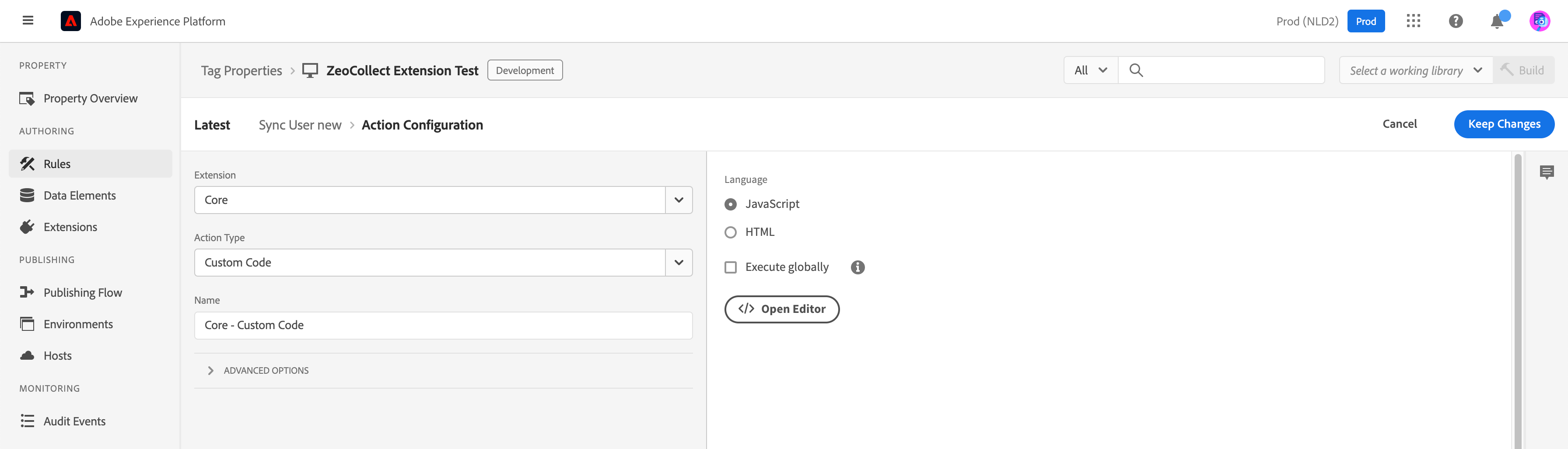Viewport: 1568px width, 449px height.
Task: Click the Rules hammer icon
Action: [x=28, y=164]
